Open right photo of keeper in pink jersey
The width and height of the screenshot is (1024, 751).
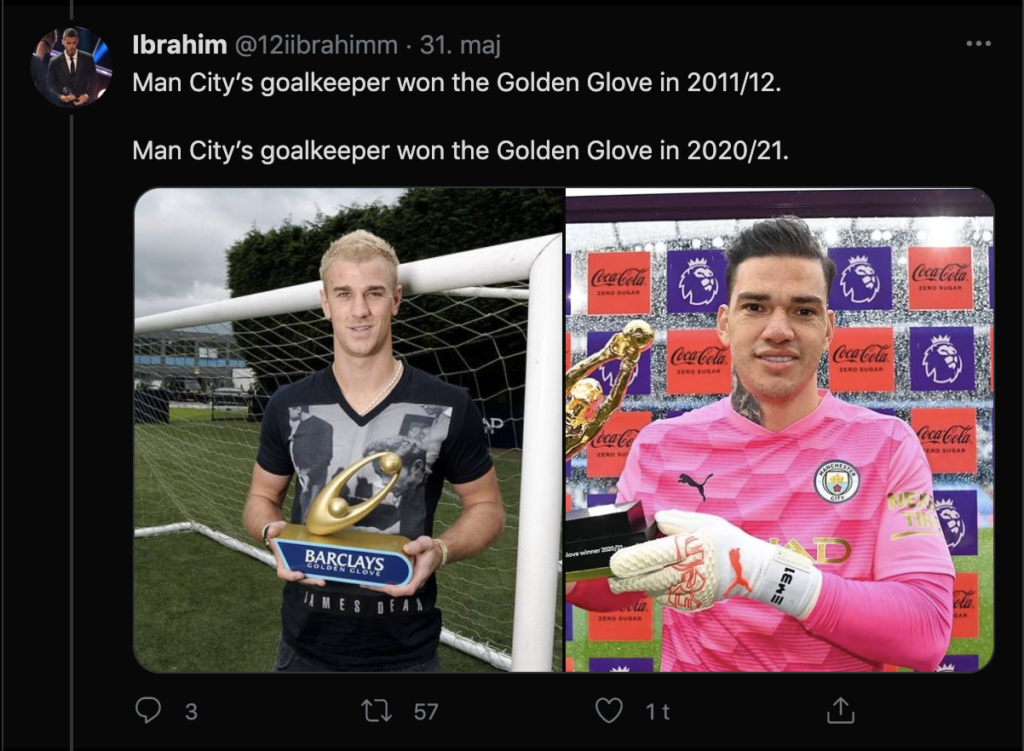(x=780, y=430)
